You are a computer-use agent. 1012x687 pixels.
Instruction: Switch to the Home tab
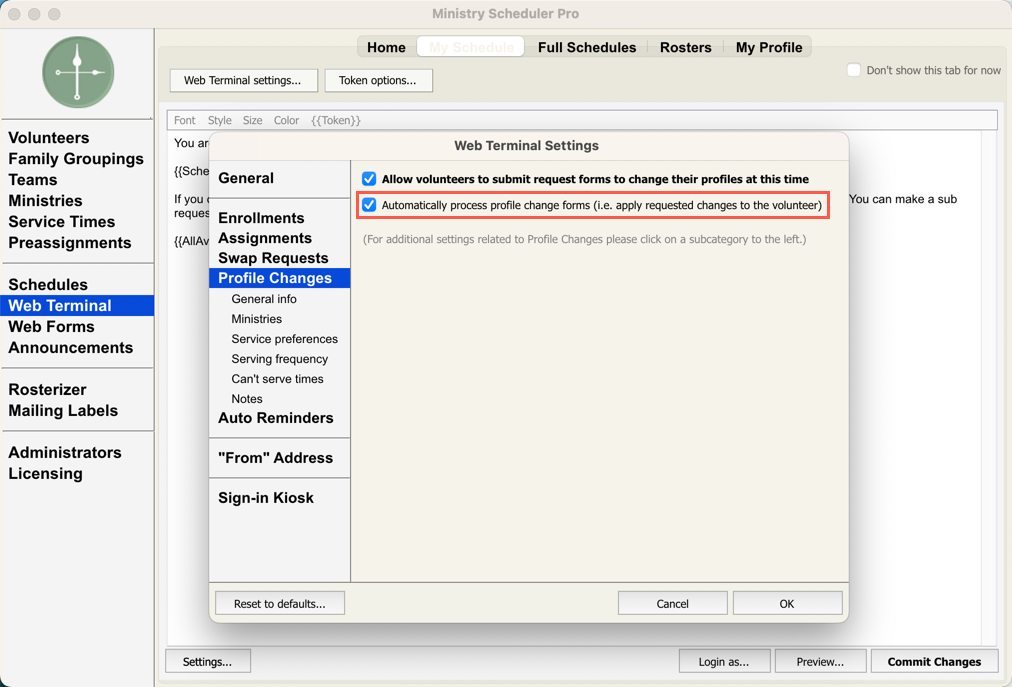click(x=387, y=47)
